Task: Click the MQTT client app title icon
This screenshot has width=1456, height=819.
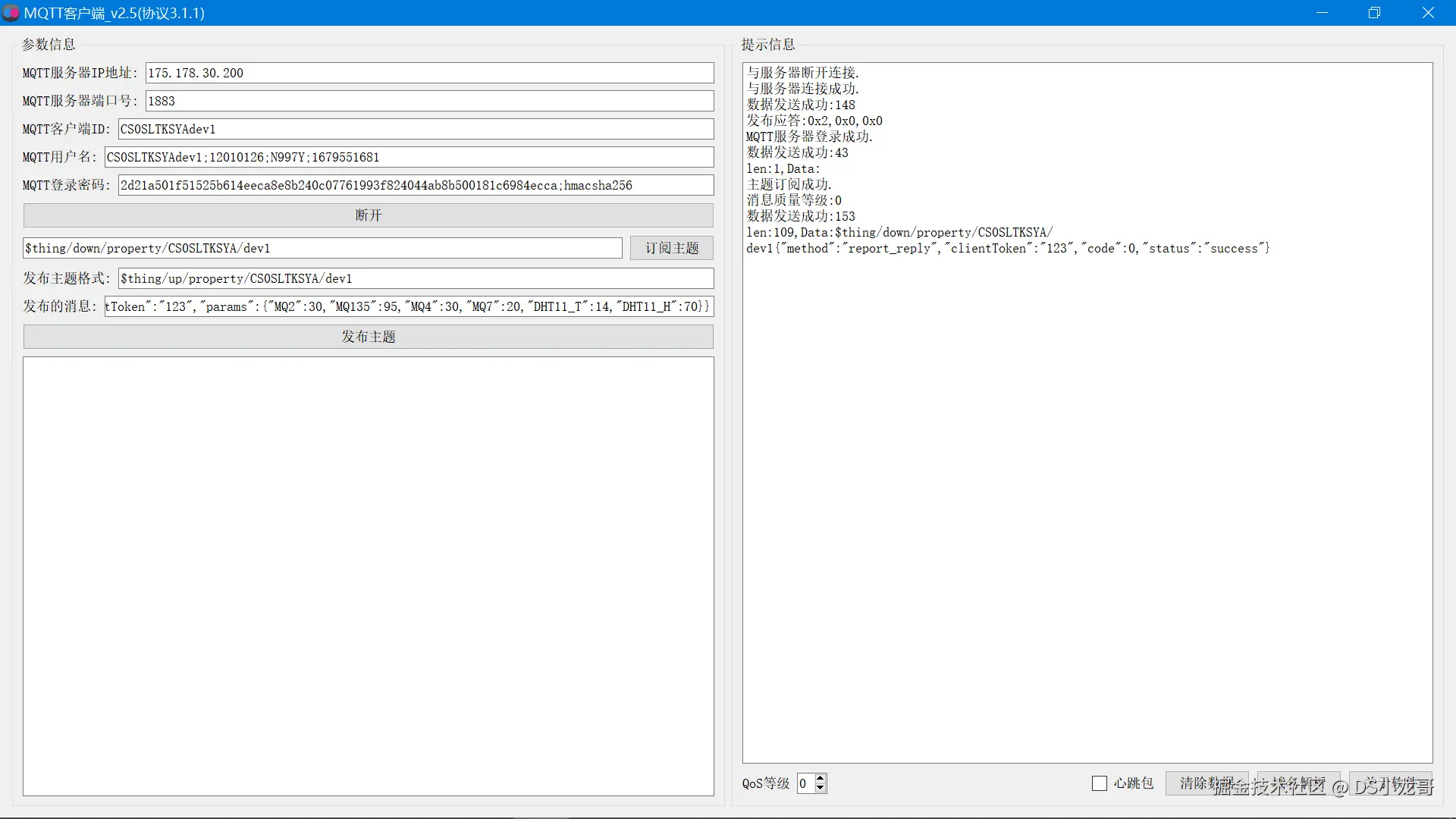Action: pos(11,13)
